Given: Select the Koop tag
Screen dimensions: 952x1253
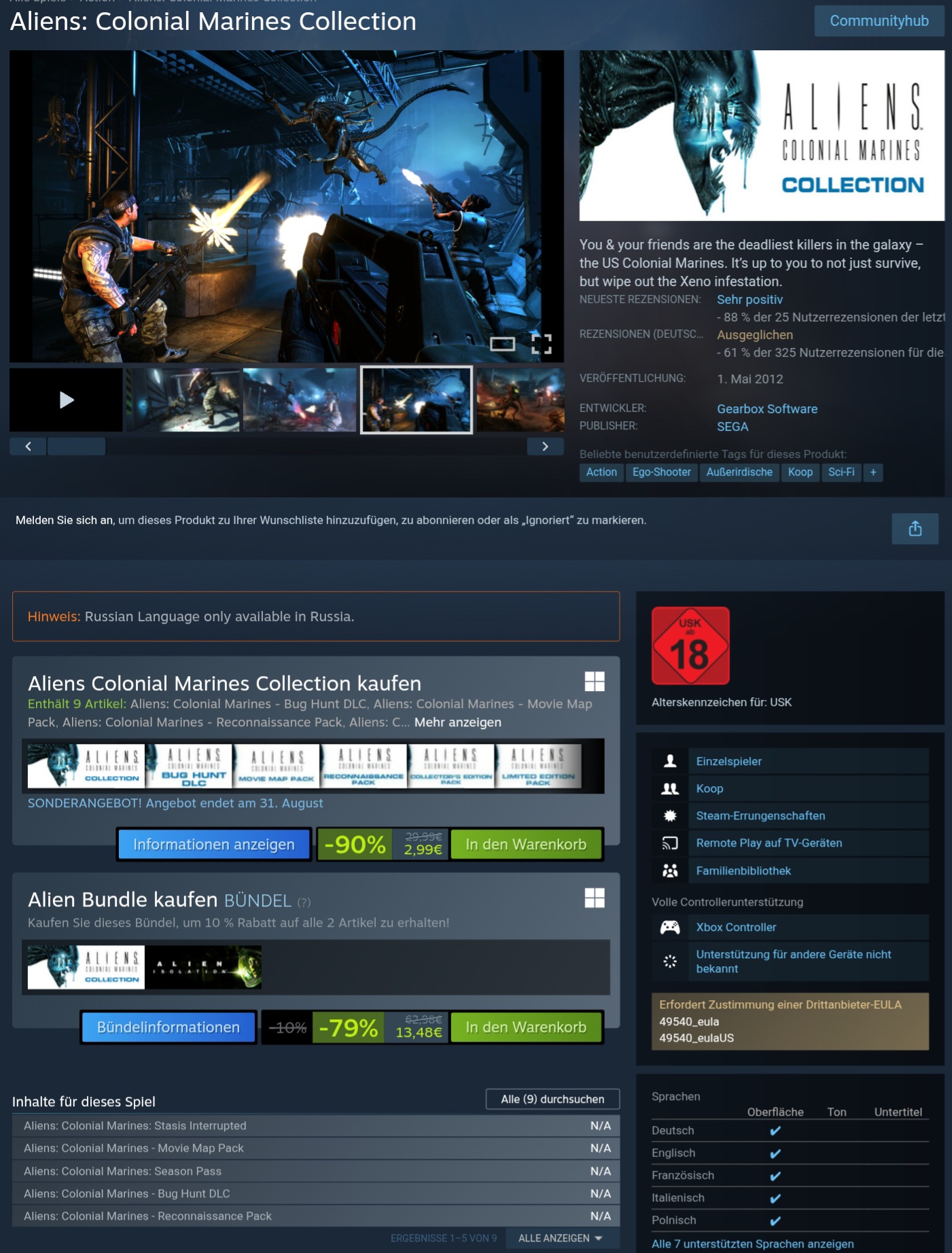Looking at the screenshot, I should tap(800, 472).
